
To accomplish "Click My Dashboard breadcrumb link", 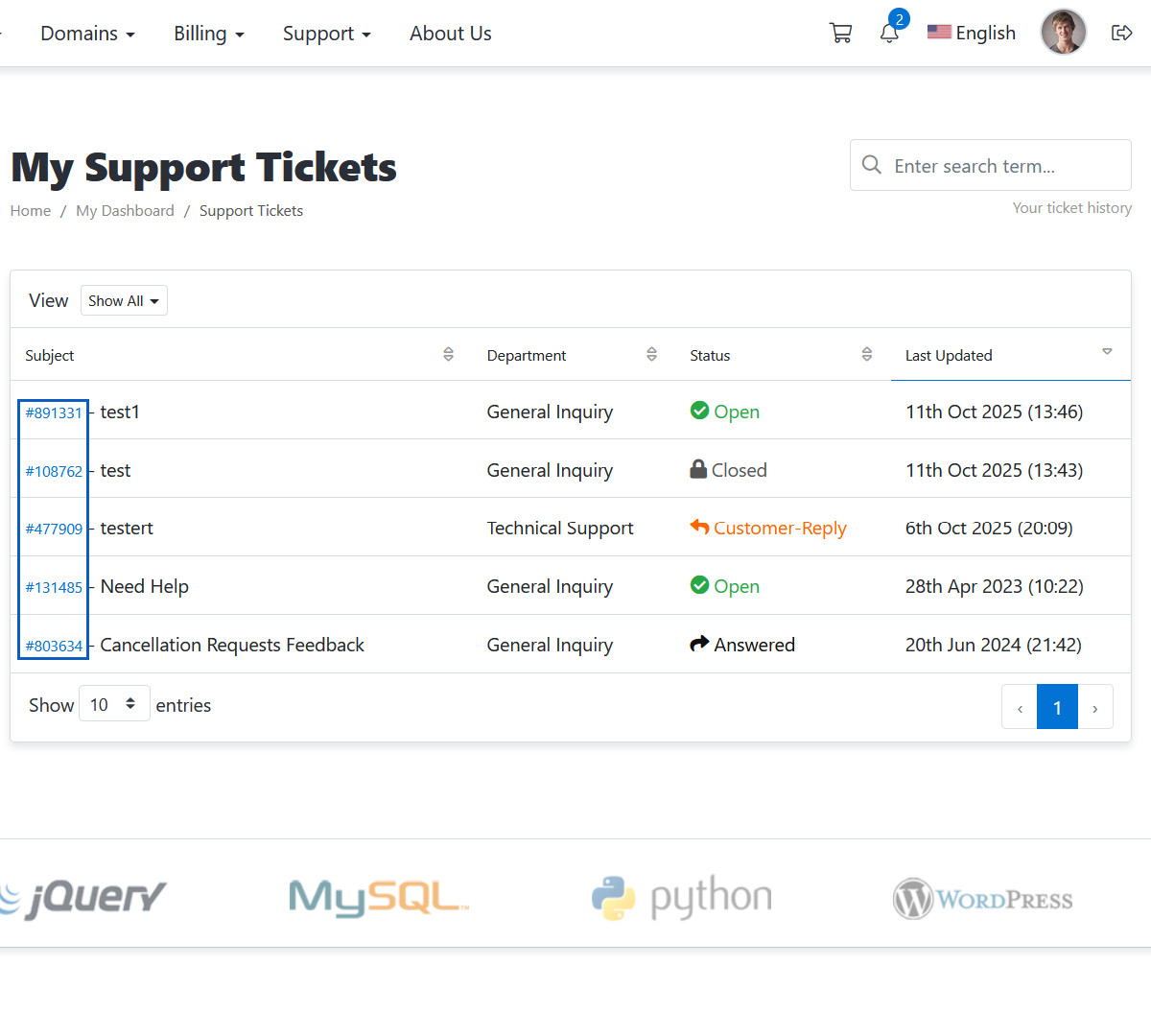I will click(125, 211).
